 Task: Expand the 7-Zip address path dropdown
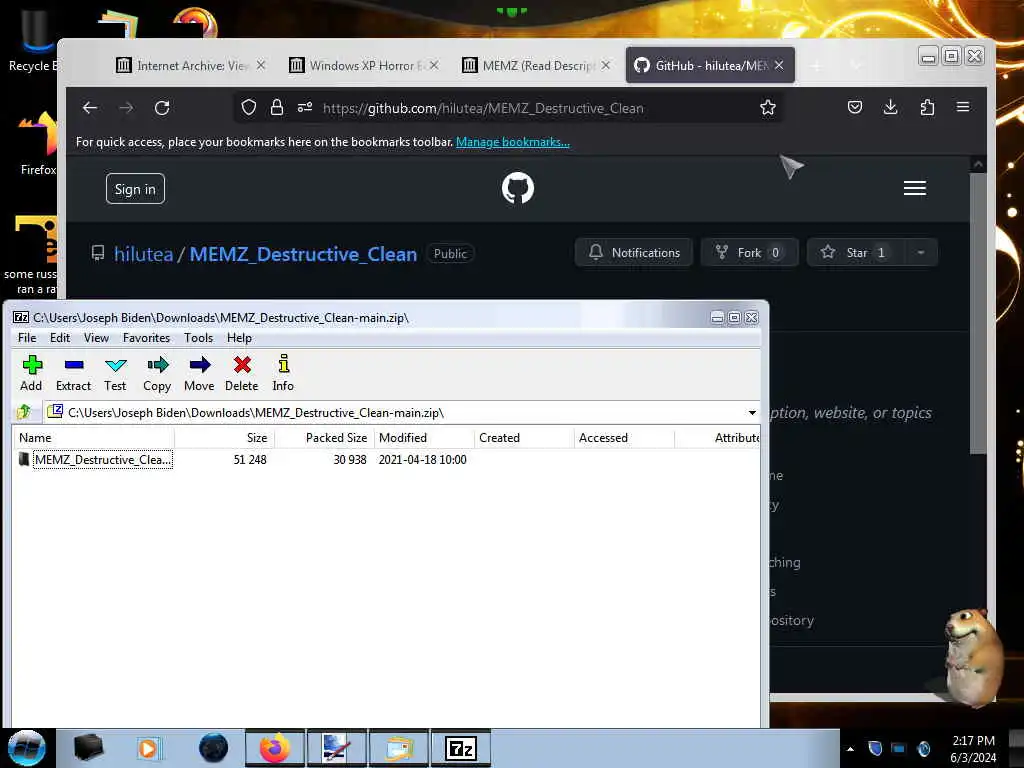click(x=752, y=413)
